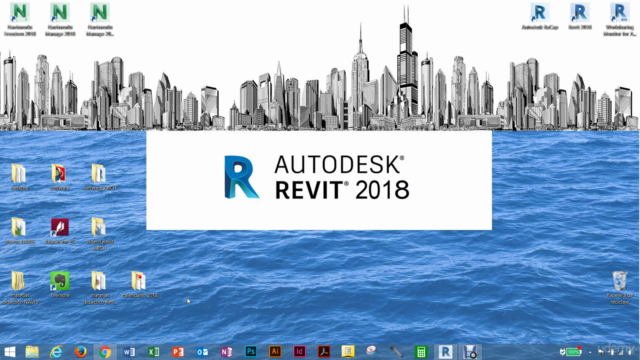This screenshot has width=640, height=360.
Task: Open File Explorer from the taskbar
Action: [32, 352]
